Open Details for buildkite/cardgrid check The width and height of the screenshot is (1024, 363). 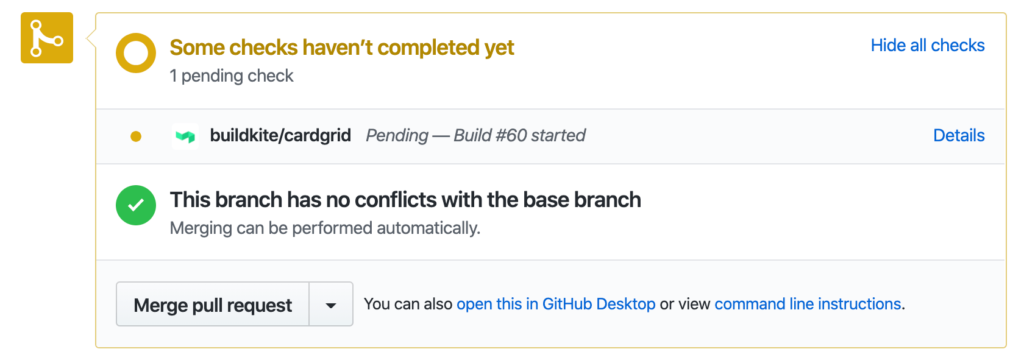click(x=959, y=136)
